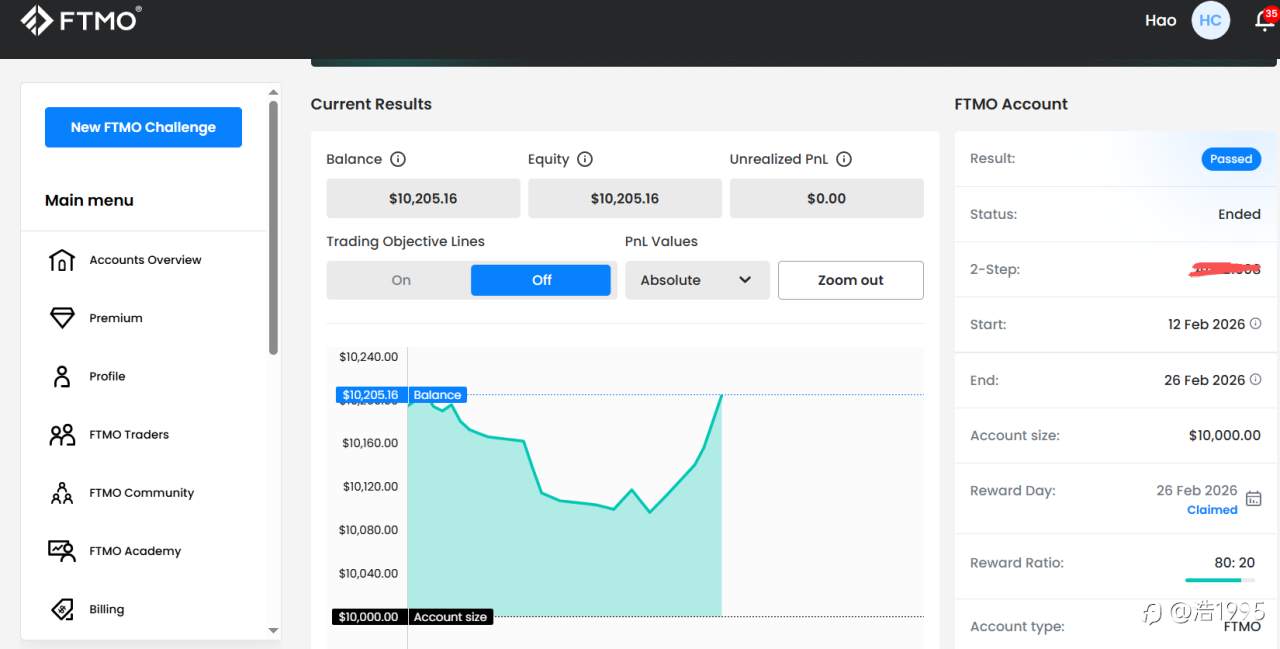Image resolution: width=1280 pixels, height=649 pixels.
Task: Click the Reward Ratio progress bar
Action: pyautogui.click(x=1219, y=580)
